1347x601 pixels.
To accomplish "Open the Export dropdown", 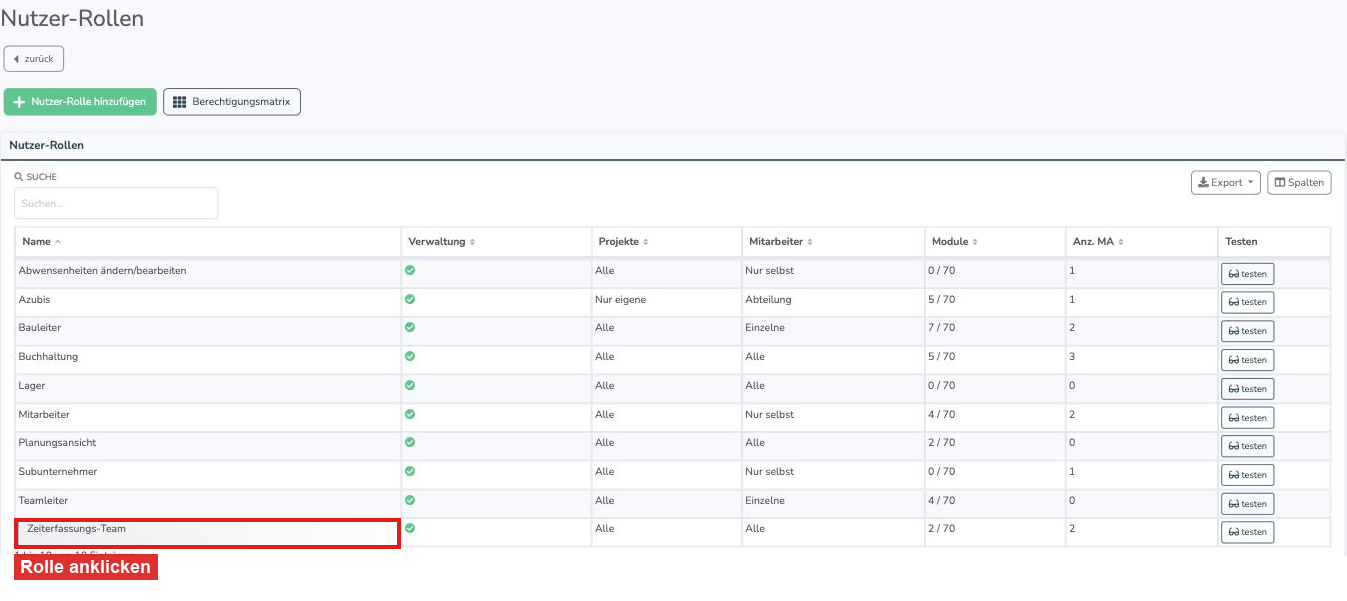I will (1225, 183).
